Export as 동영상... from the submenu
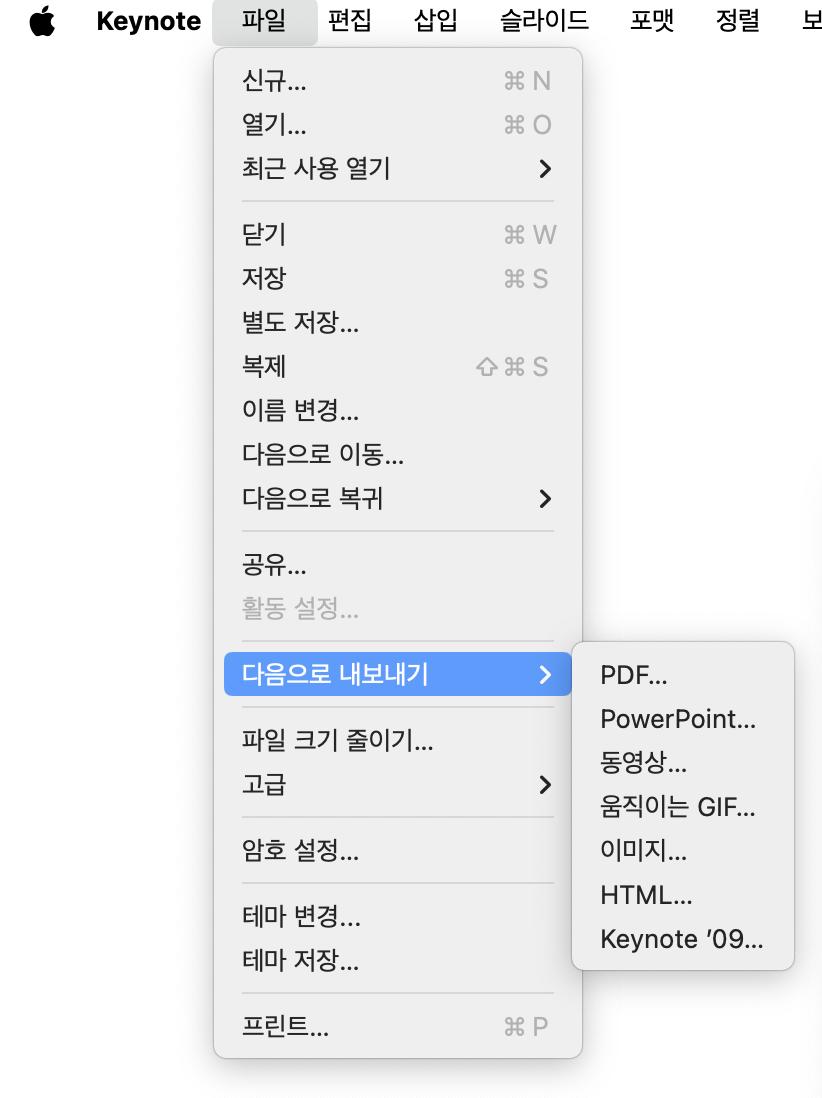822x1098 pixels. point(683,763)
